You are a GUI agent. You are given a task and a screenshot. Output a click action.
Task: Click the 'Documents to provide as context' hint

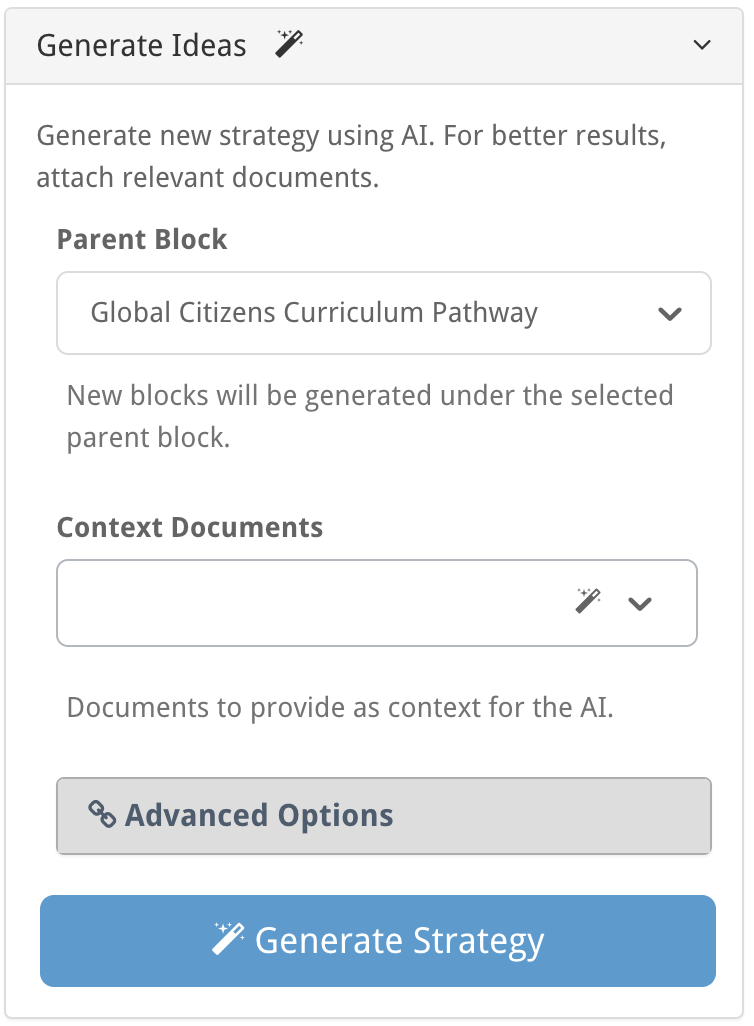[x=340, y=707]
